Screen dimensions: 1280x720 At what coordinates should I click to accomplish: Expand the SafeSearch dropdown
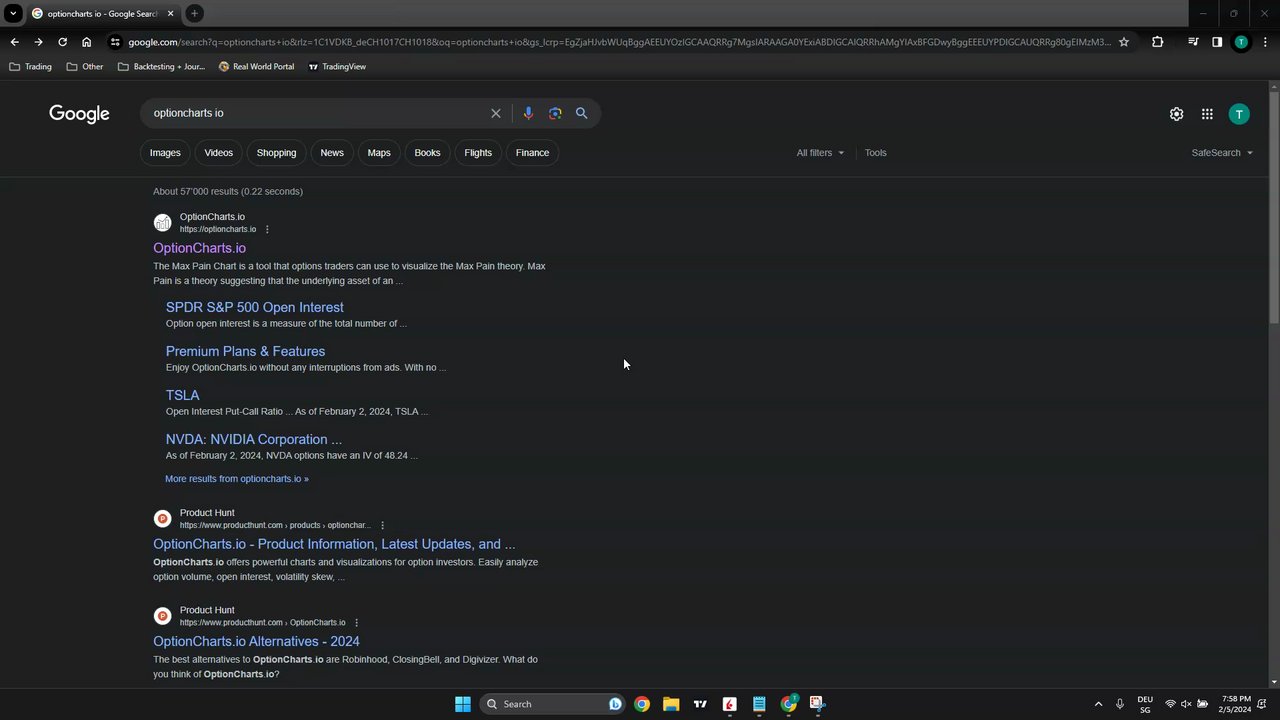click(x=1222, y=153)
